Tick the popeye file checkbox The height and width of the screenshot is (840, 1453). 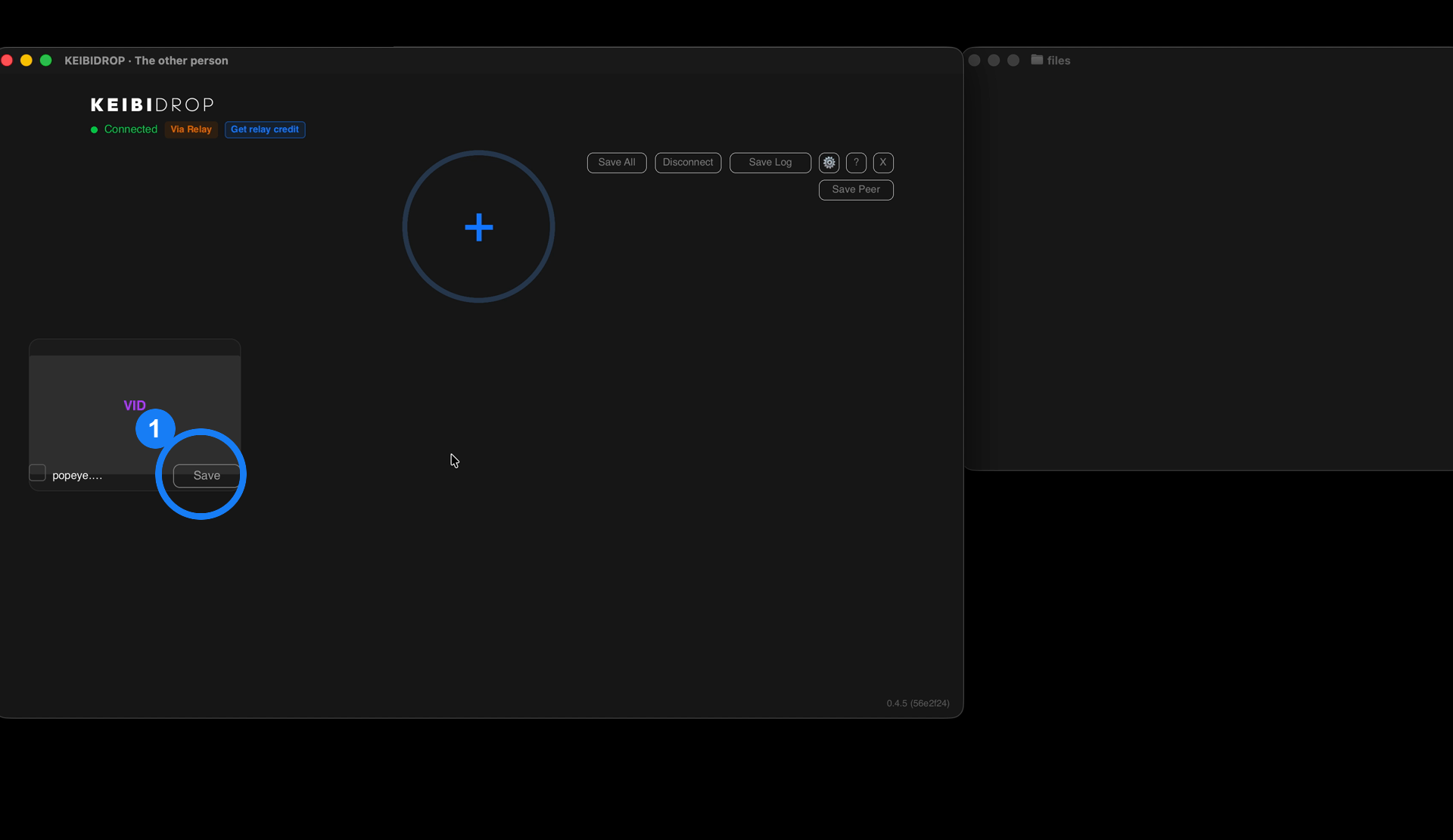(x=37, y=473)
